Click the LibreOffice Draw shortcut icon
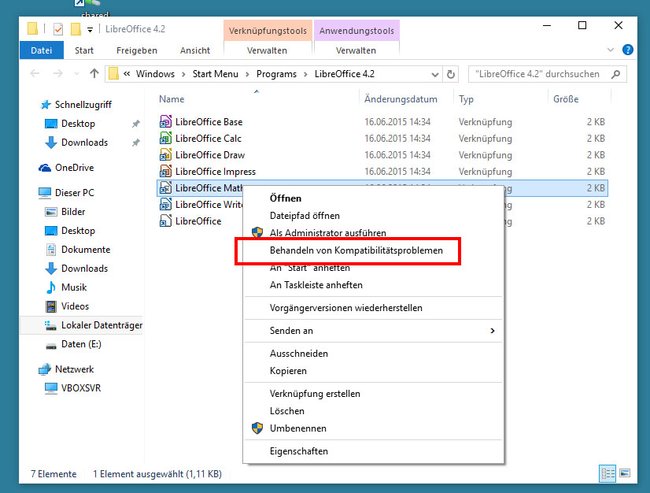 (x=165, y=155)
